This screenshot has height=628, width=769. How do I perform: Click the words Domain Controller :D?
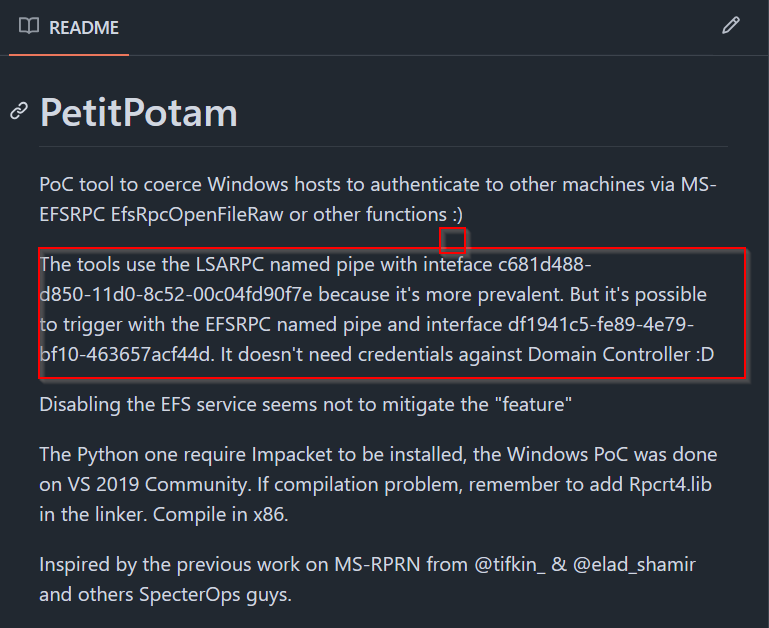(621, 355)
